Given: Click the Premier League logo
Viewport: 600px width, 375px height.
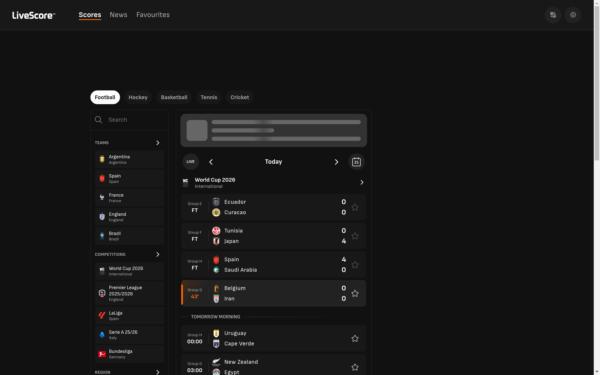Looking at the screenshot, I should (102, 293).
